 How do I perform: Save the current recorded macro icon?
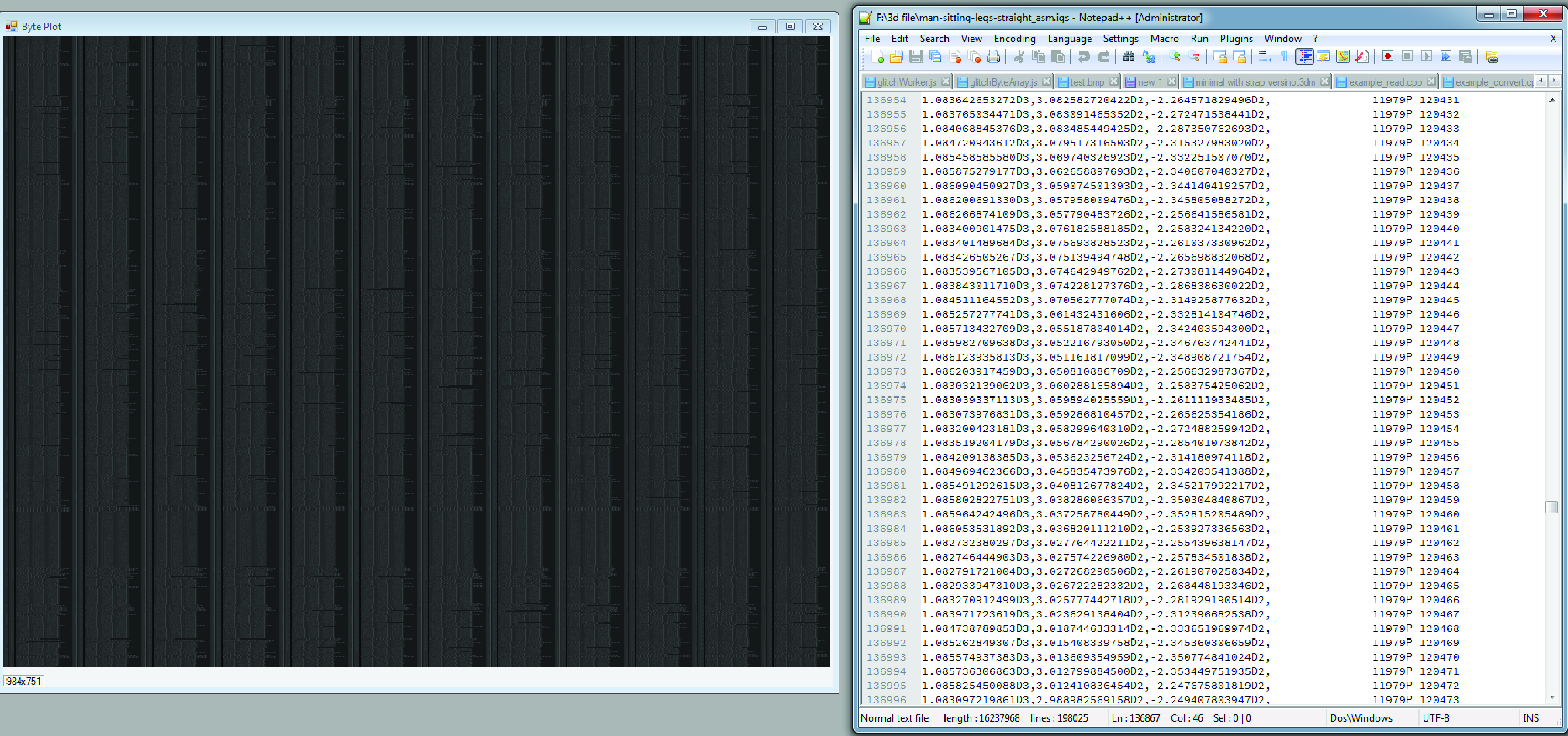(x=1465, y=56)
